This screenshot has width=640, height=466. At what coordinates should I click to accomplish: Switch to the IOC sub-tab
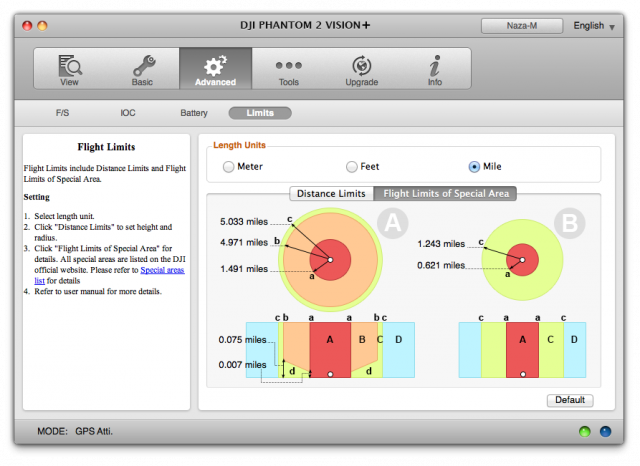(x=128, y=113)
